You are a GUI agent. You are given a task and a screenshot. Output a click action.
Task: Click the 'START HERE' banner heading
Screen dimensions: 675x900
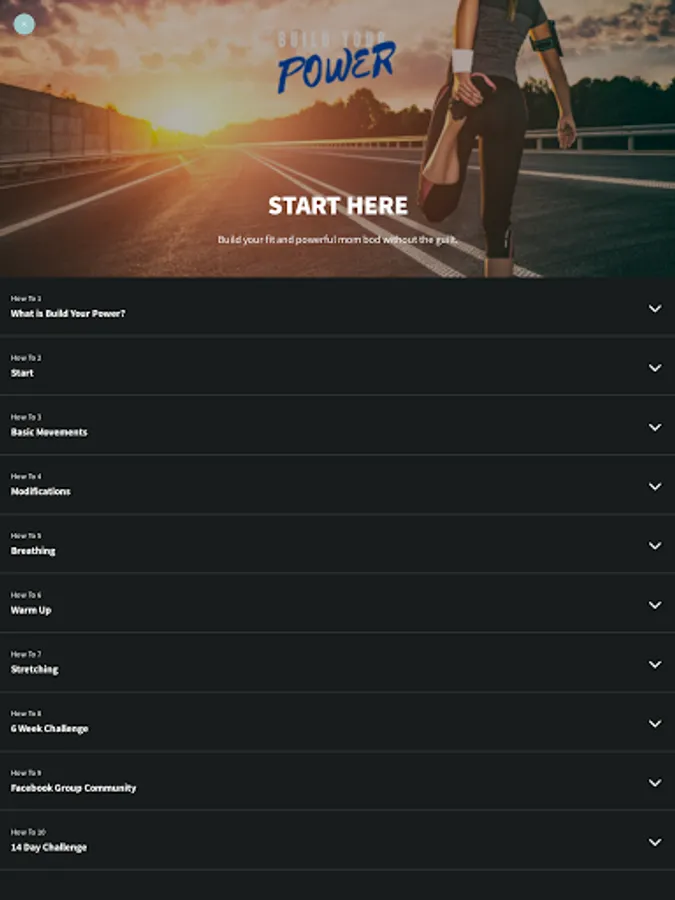pyautogui.click(x=338, y=205)
